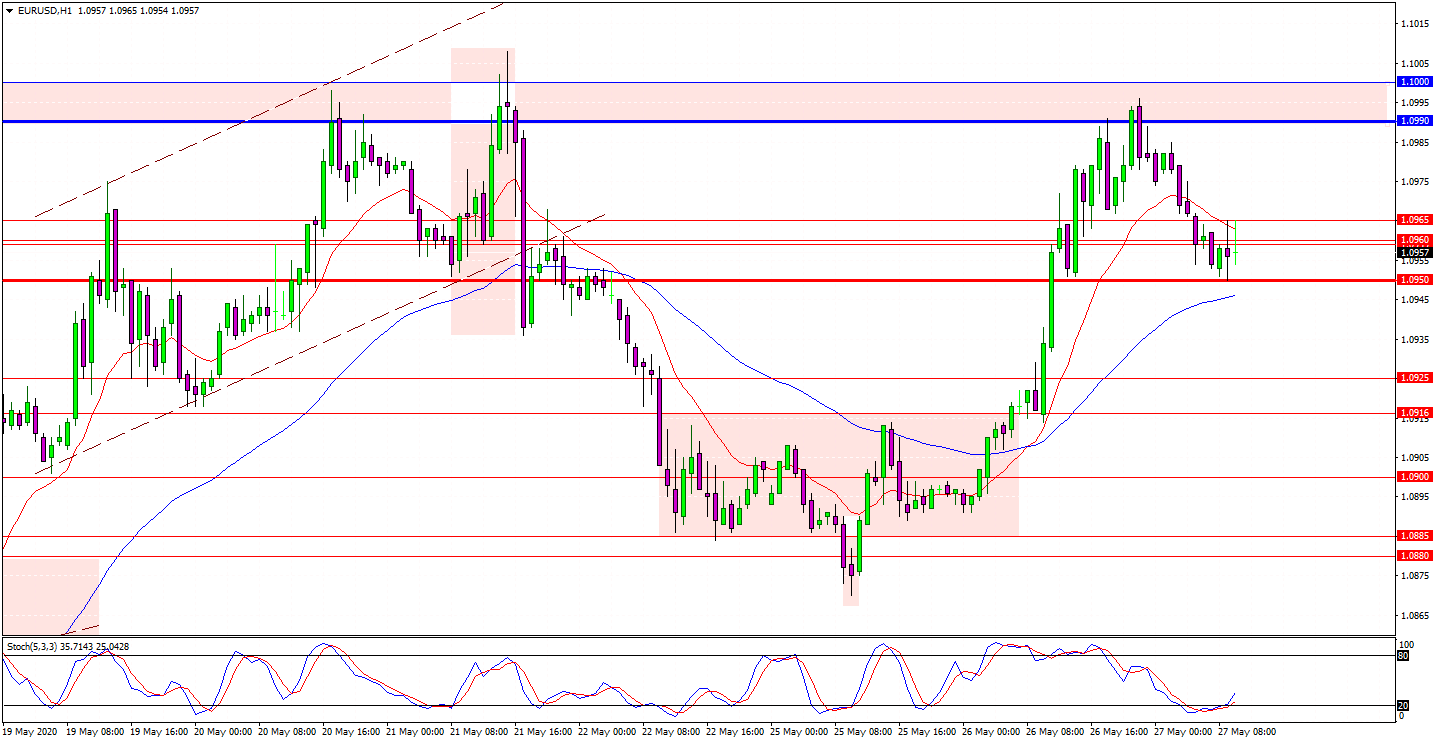Select the blue 1.0990 price label
The width and height of the screenshot is (1436, 743).
click(x=1415, y=121)
